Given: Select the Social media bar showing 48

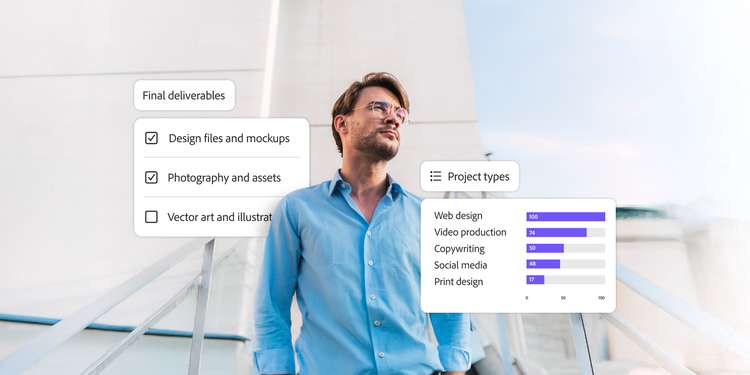Looking at the screenshot, I should coord(543,264).
